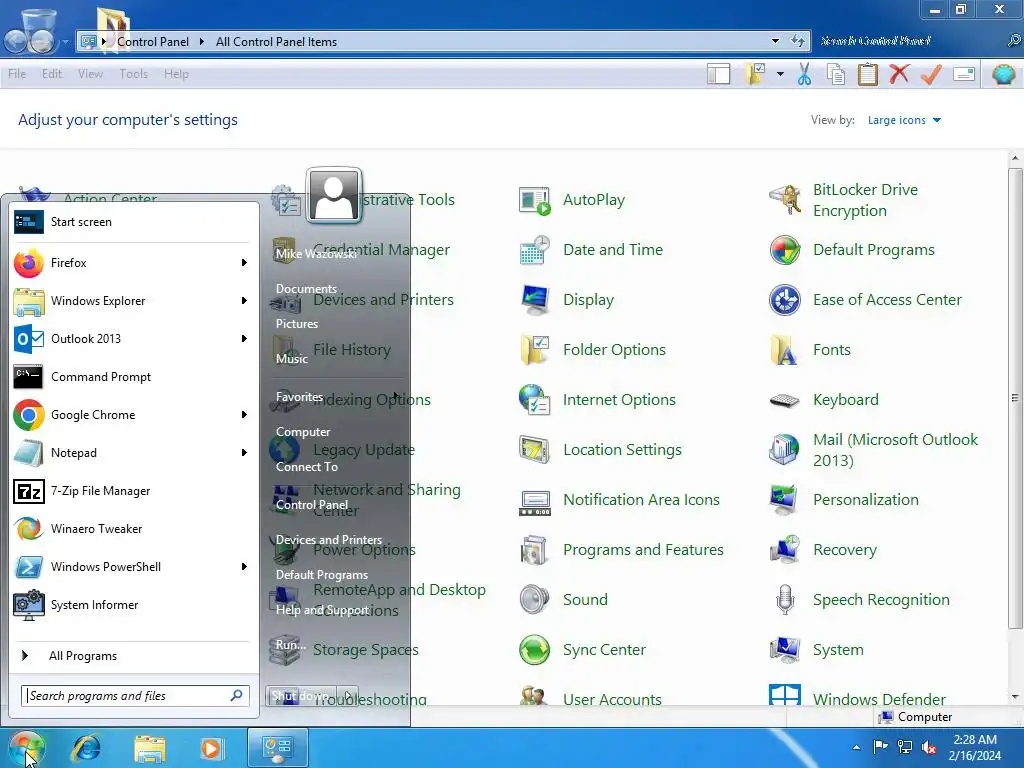This screenshot has width=1024, height=768.
Task: Launch Winaero Tweaker
Action: (x=131, y=528)
